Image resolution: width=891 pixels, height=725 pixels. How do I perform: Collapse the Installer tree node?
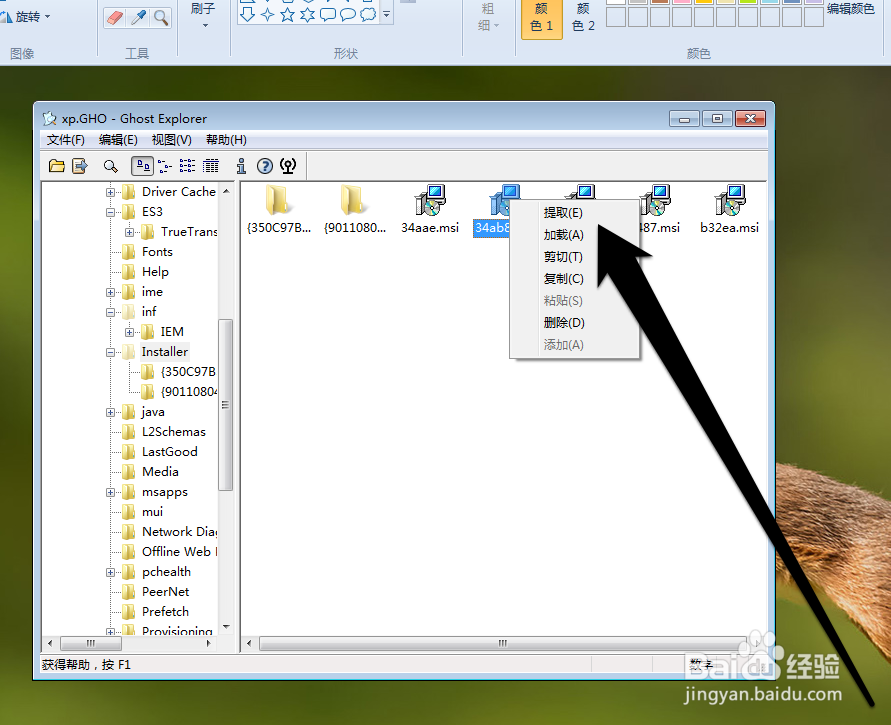(x=110, y=352)
